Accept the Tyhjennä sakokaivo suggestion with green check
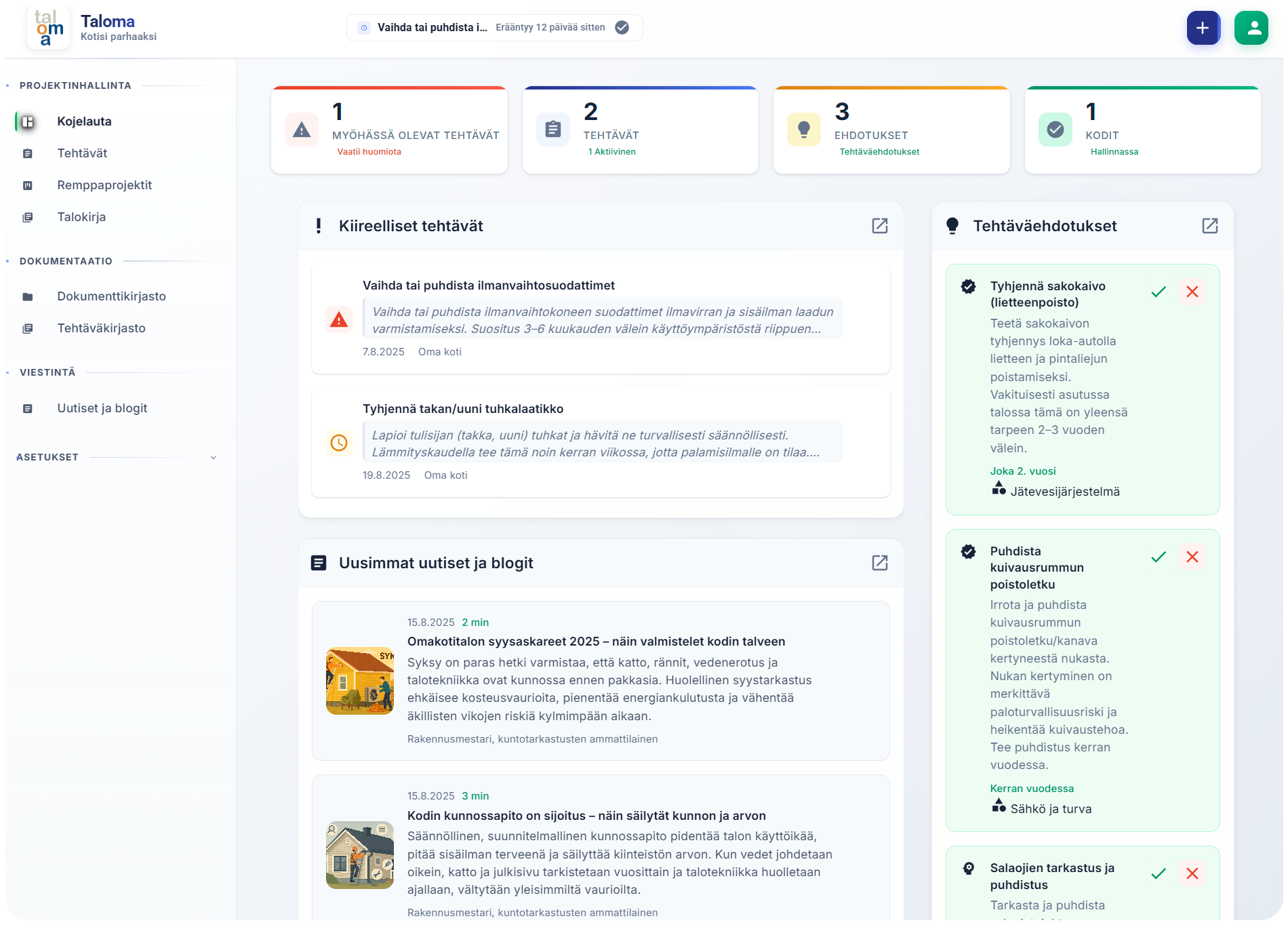 (x=1158, y=292)
